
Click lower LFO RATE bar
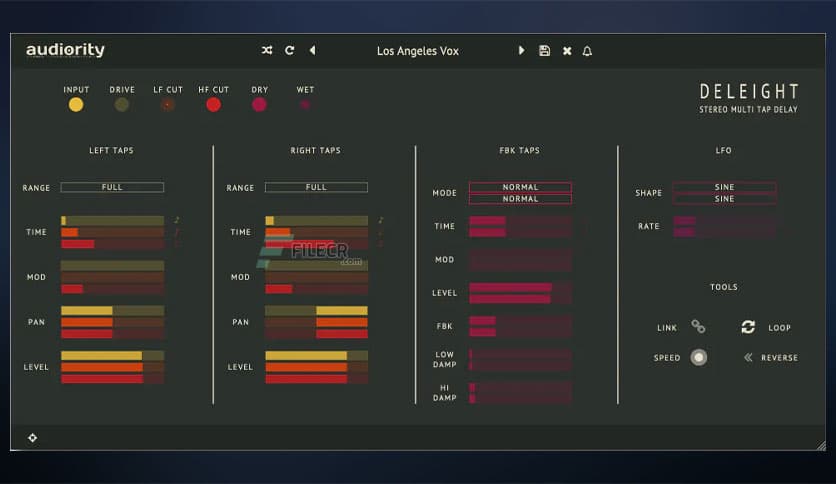(725, 232)
